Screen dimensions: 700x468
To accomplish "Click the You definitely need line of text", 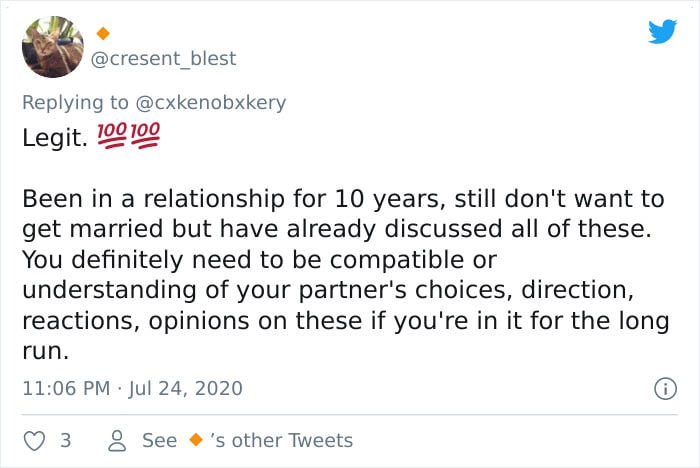I will (x=259, y=260).
